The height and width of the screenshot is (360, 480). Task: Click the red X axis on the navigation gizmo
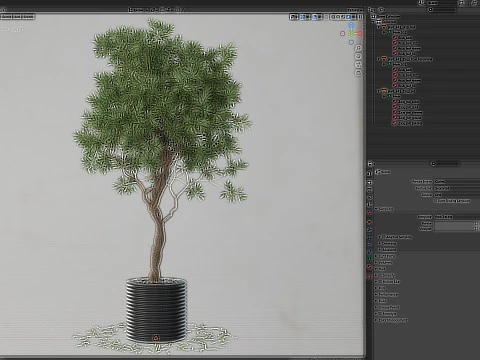coord(360,33)
